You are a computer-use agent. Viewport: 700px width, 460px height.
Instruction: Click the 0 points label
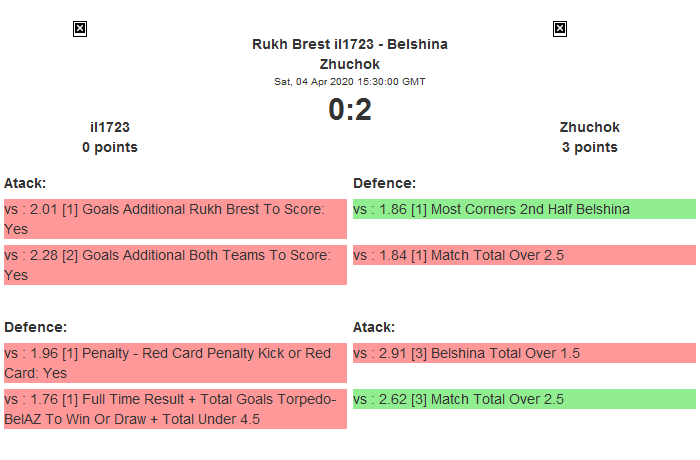click(x=110, y=147)
